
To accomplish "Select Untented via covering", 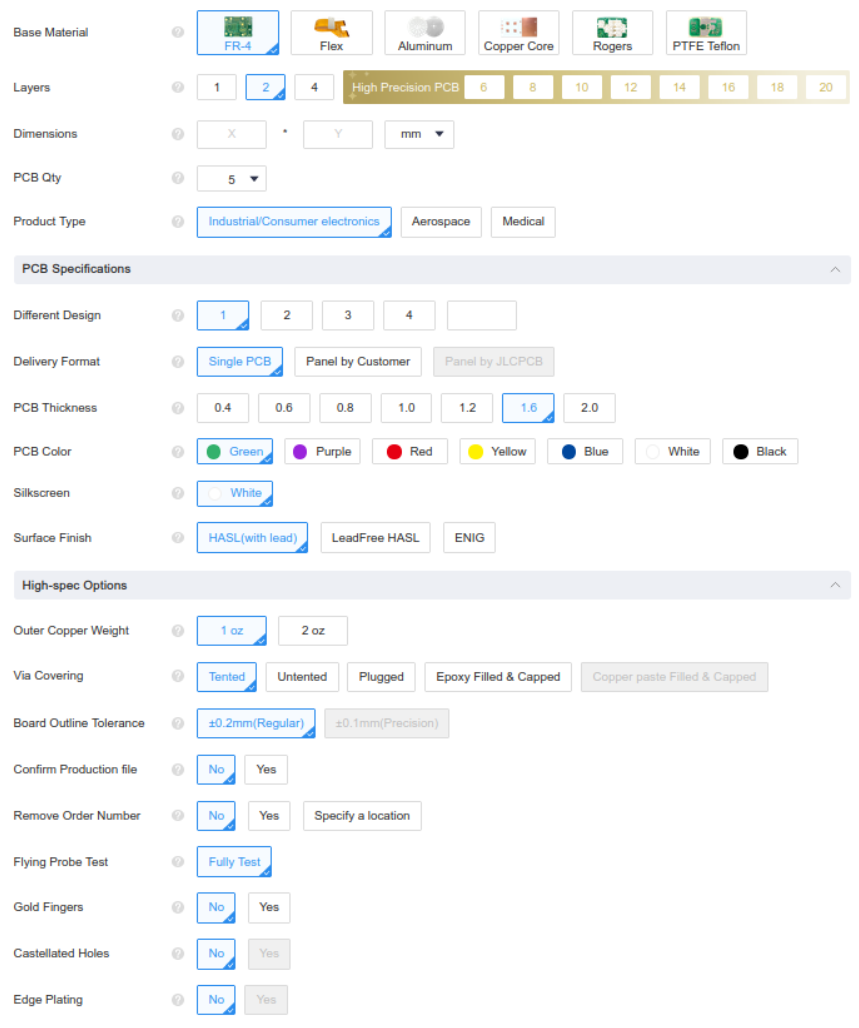I will point(302,677).
